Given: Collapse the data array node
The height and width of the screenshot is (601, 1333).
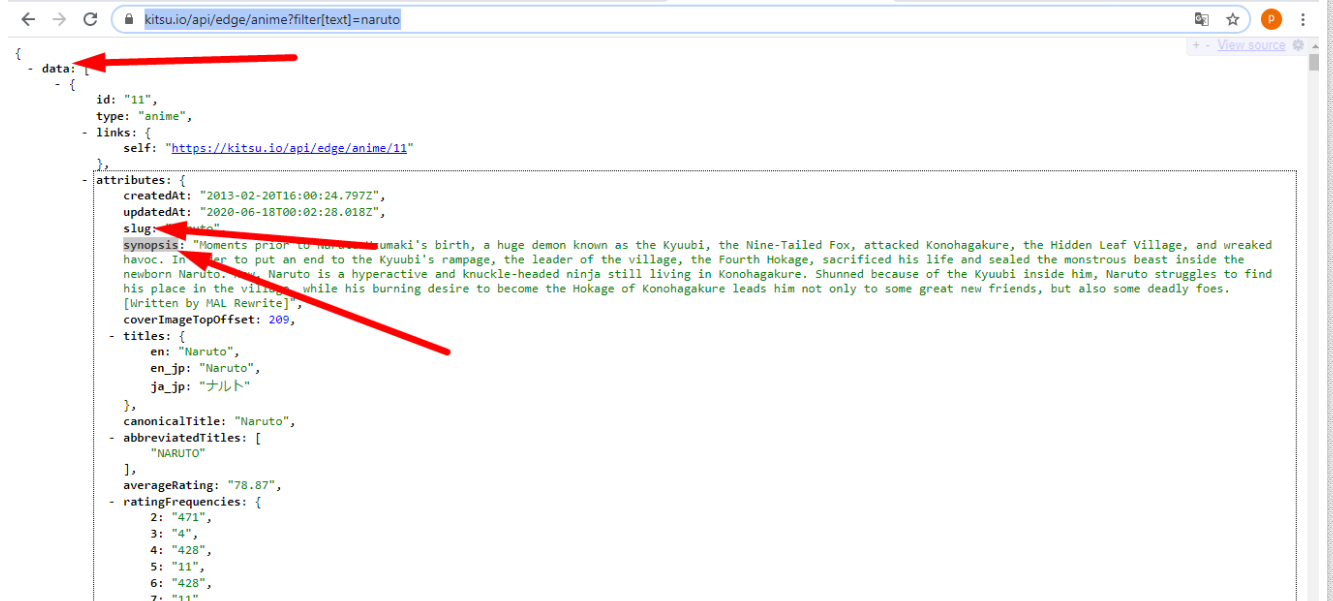Looking at the screenshot, I should (31, 69).
